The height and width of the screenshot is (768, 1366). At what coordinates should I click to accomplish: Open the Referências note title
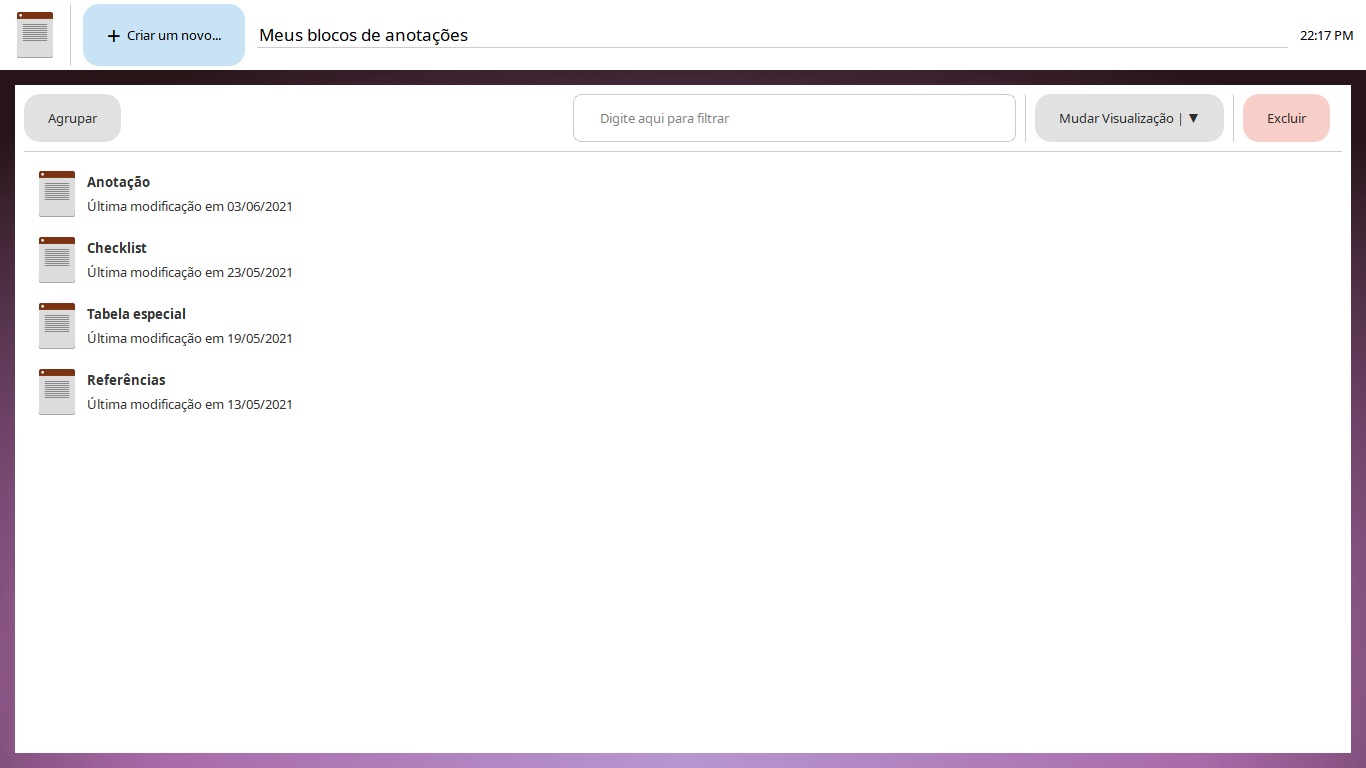tap(126, 380)
